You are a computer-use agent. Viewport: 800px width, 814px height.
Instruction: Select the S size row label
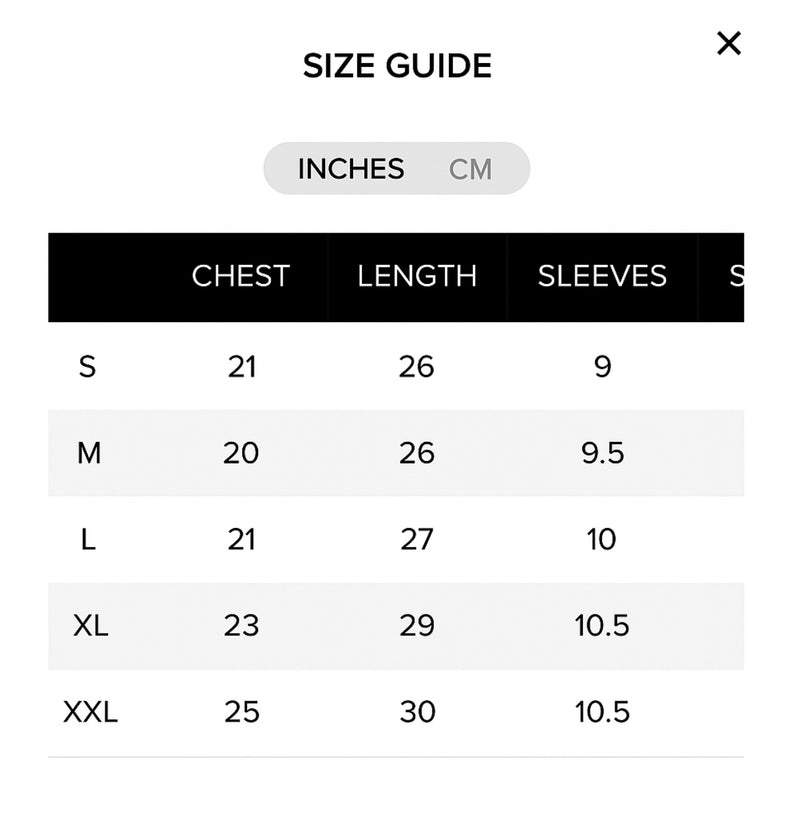[x=87, y=367]
